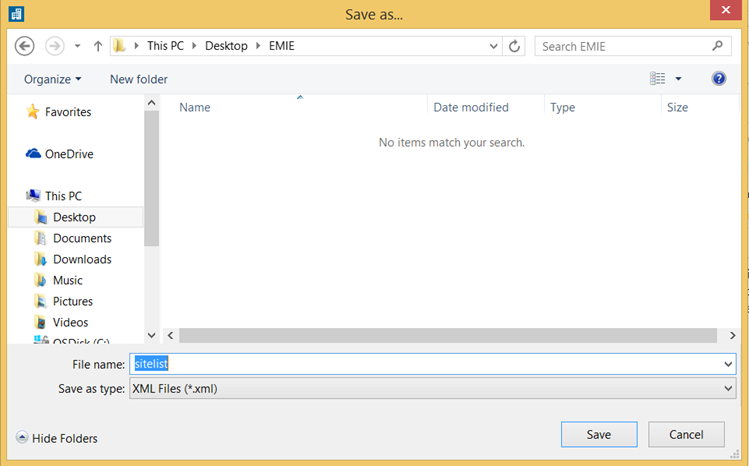Click the Downloads folder icon

pos(41,259)
